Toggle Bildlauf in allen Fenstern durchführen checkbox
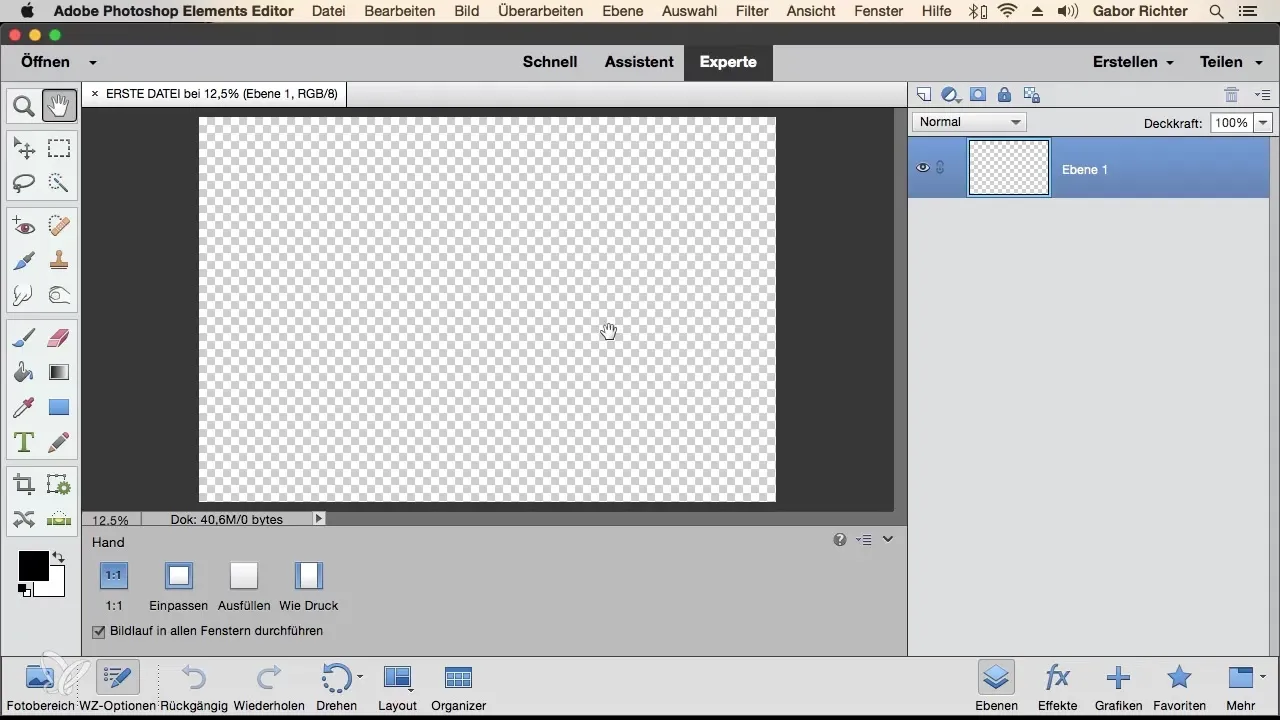The width and height of the screenshot is (1280, 720). [x=98, y=632]
